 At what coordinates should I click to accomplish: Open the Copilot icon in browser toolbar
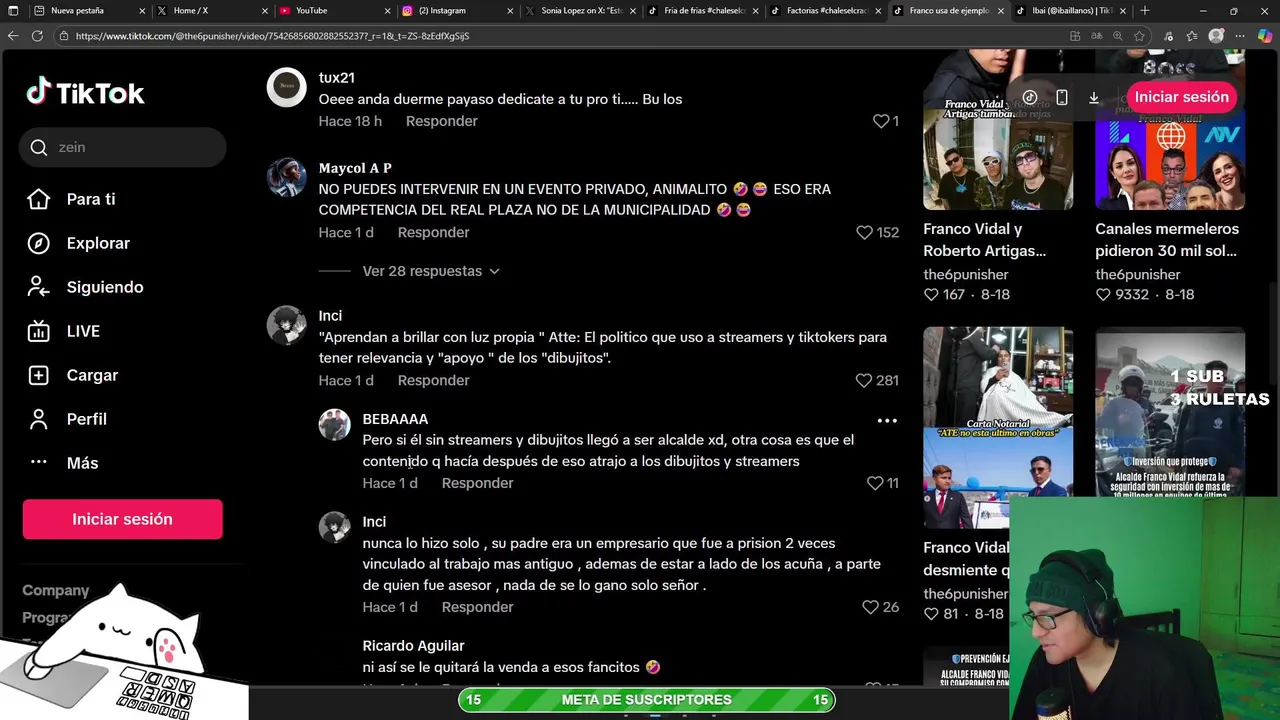[1265, 35]
